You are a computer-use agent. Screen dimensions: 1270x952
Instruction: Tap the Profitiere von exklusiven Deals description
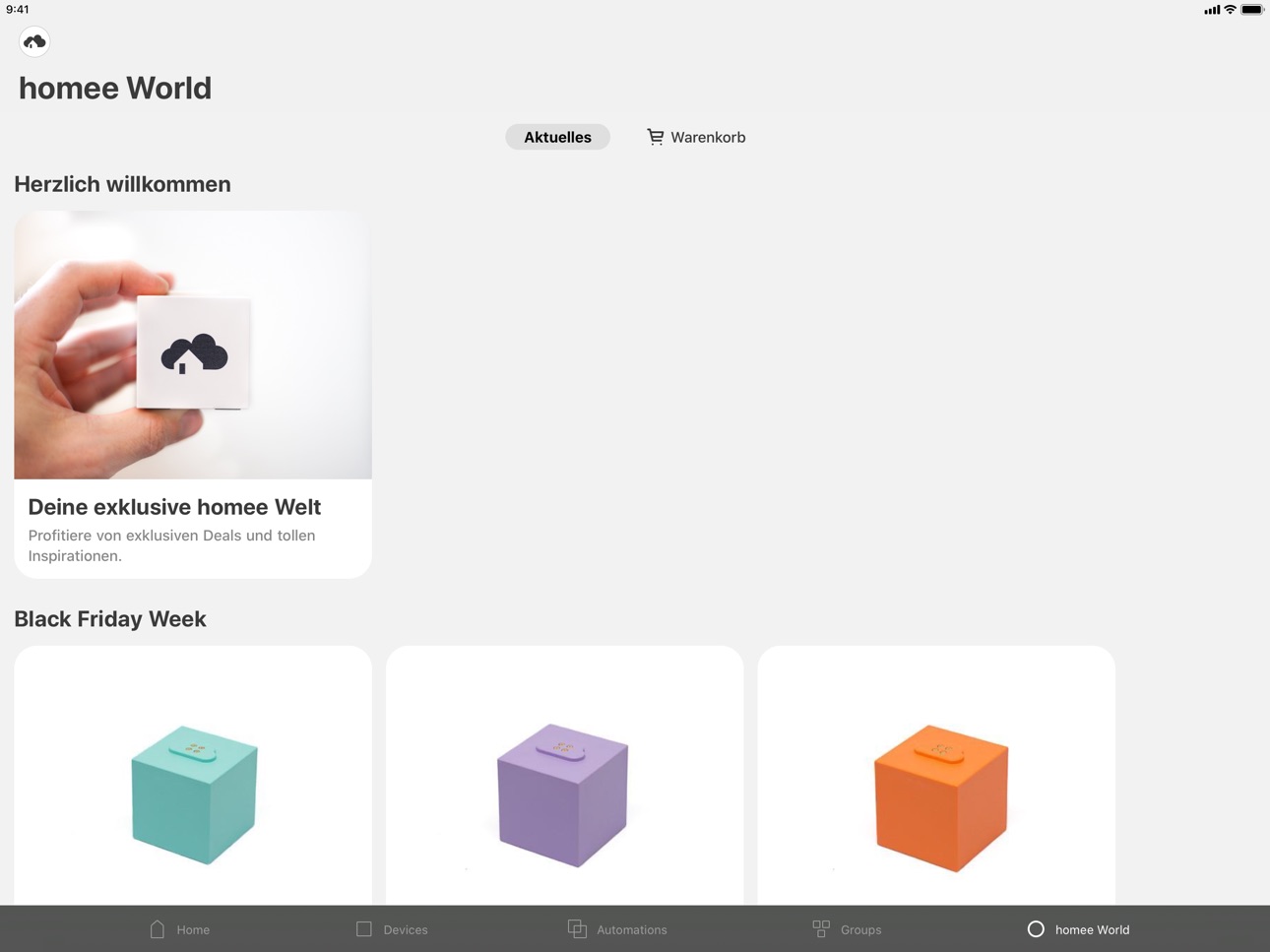tap(171, 545)
